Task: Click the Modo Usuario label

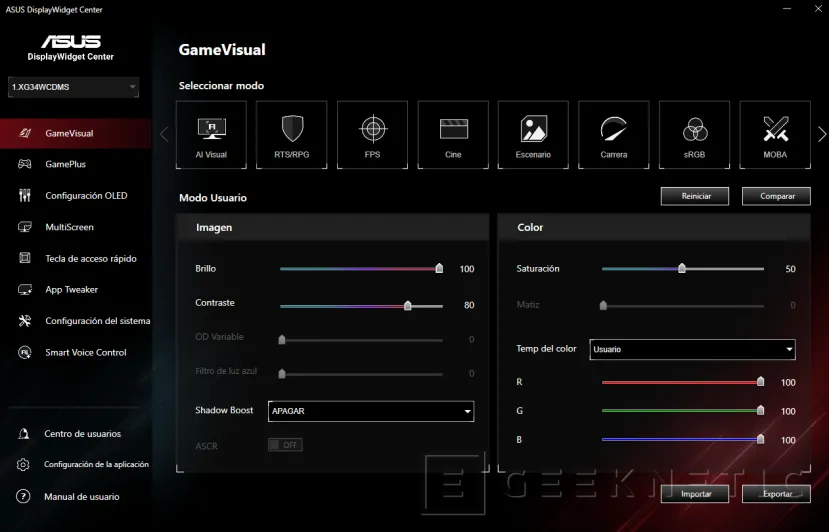Action: point(213,198)
